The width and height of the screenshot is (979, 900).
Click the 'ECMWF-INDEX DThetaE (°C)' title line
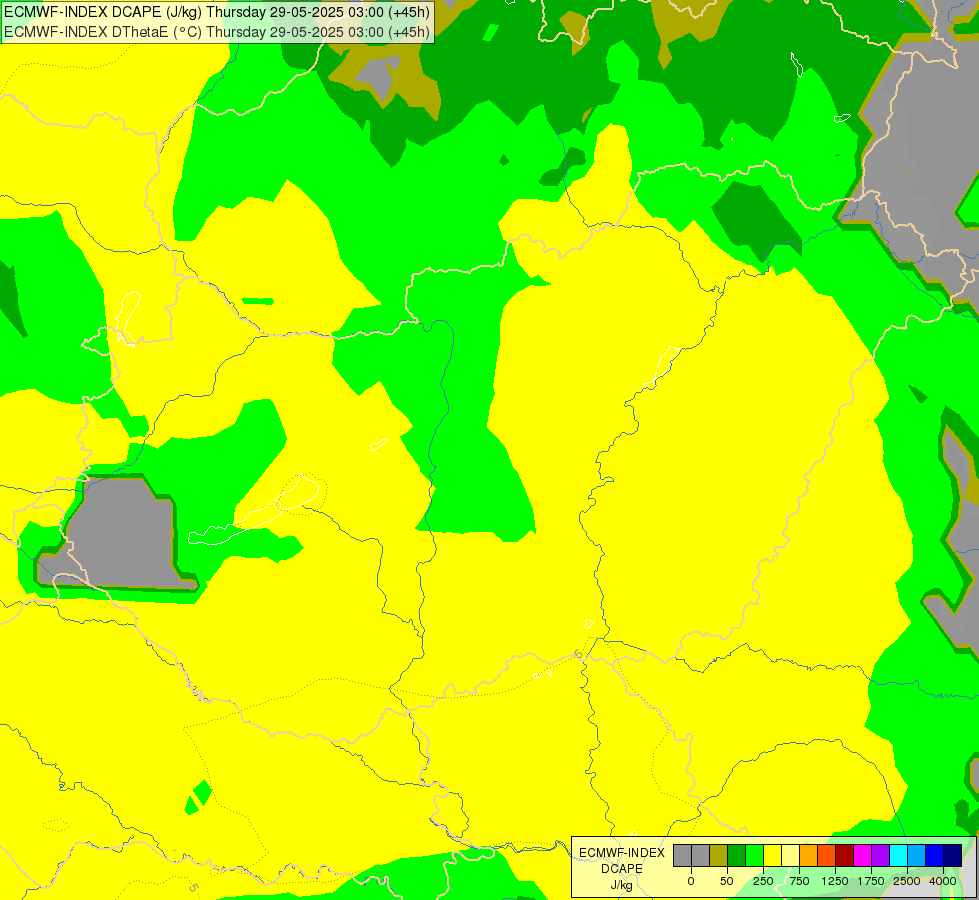(x=217, y=32)
